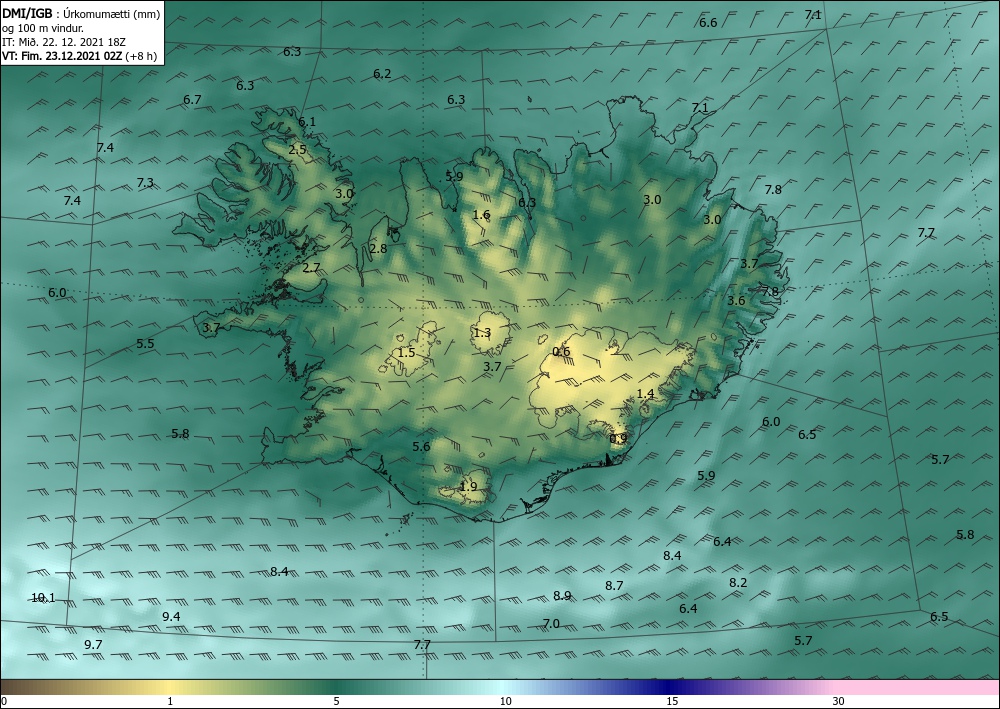Click the 2.8 value label
The image size is (1000, 709).
click(x=378, y=249)
